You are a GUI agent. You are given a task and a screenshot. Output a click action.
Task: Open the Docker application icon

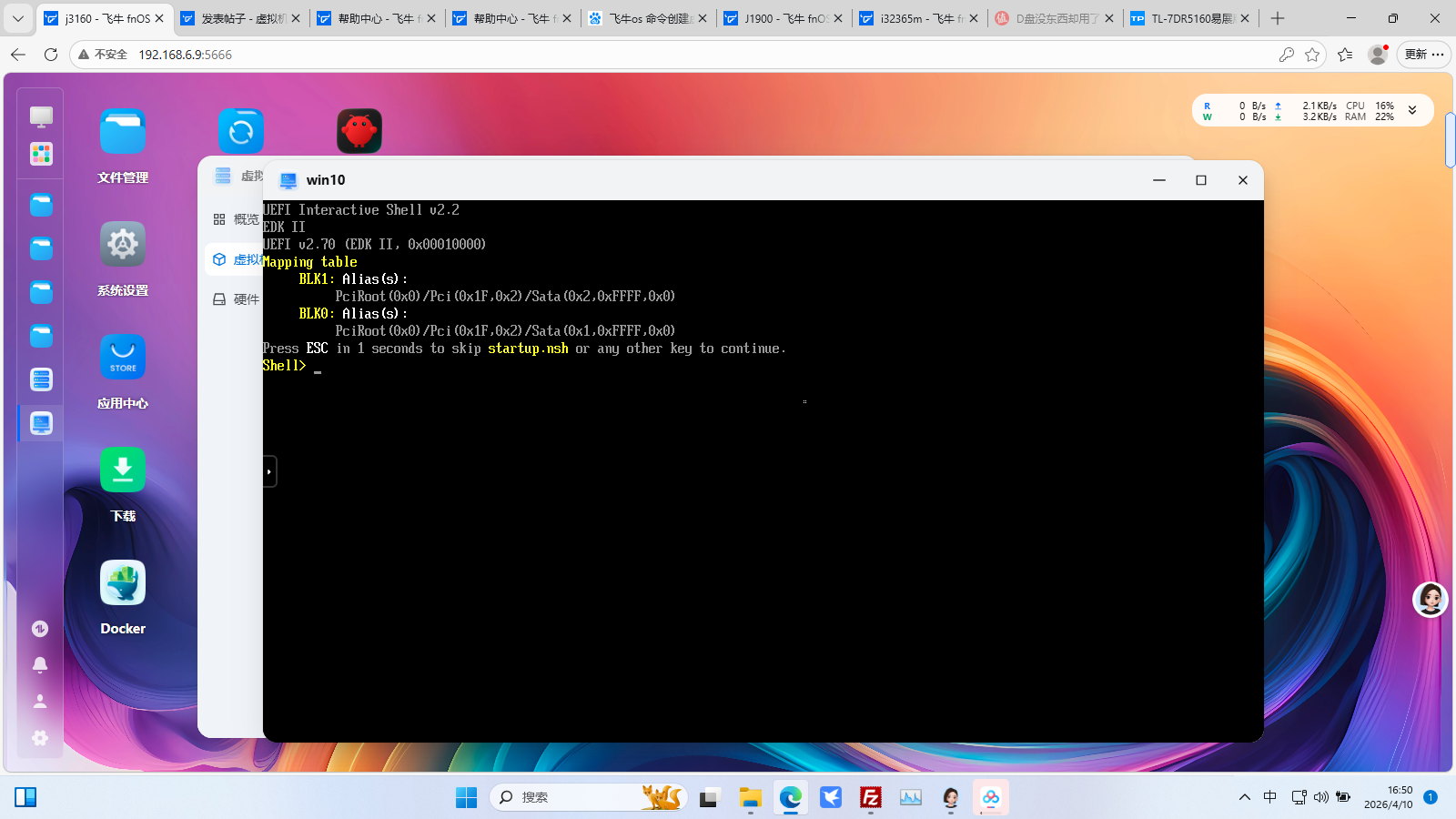[123, 583]
